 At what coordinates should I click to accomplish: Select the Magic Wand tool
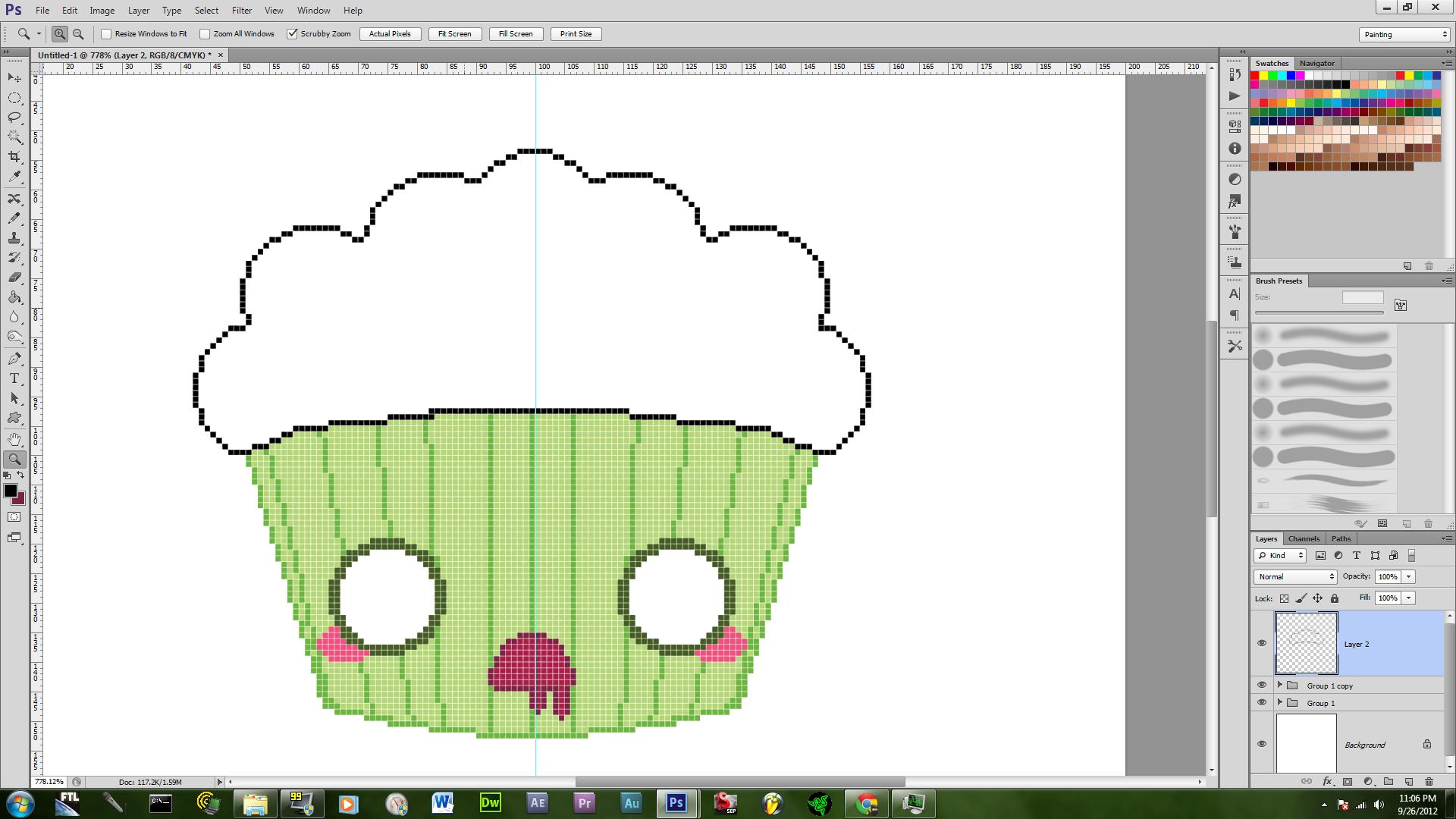click(14, 137)
